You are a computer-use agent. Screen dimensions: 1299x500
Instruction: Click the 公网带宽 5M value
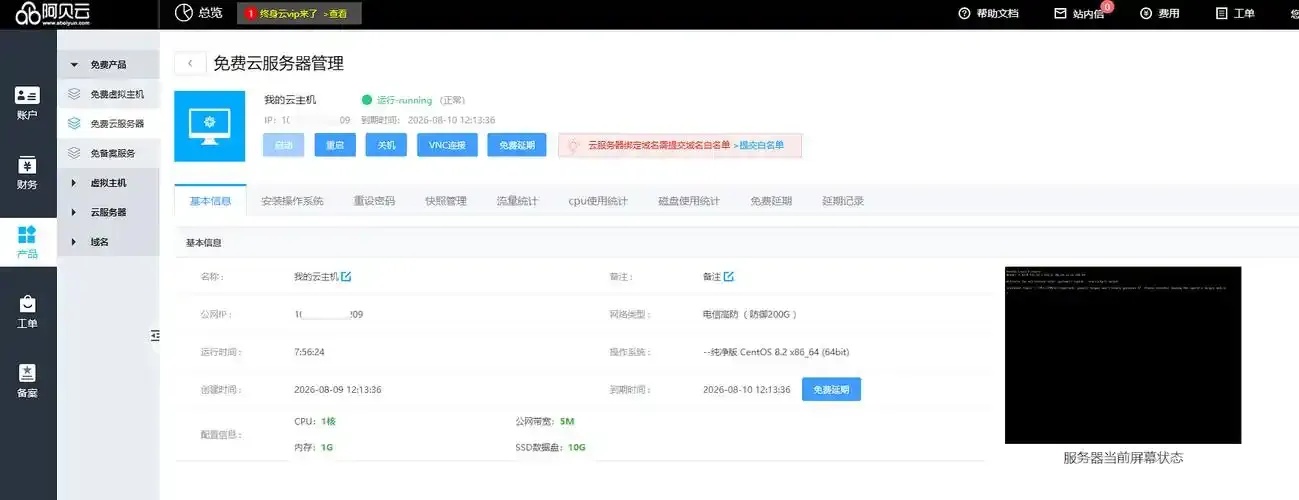point(567,422)
